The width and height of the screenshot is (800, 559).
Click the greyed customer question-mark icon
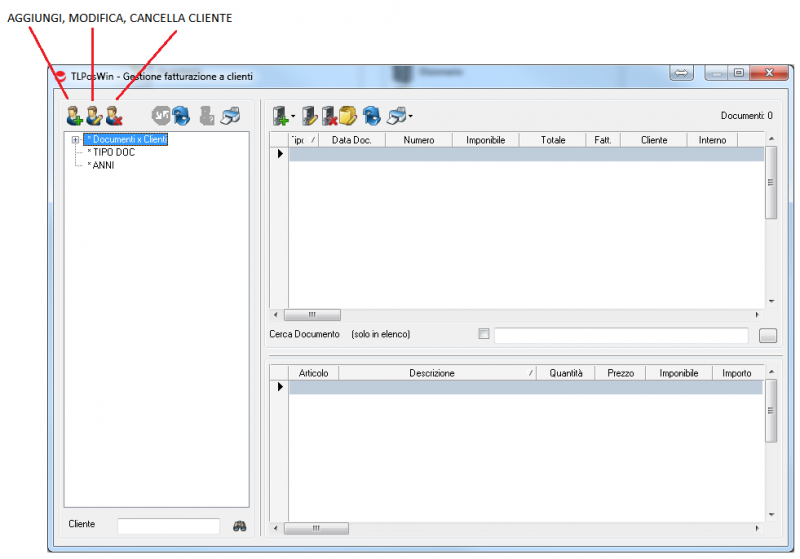point(207,116)
